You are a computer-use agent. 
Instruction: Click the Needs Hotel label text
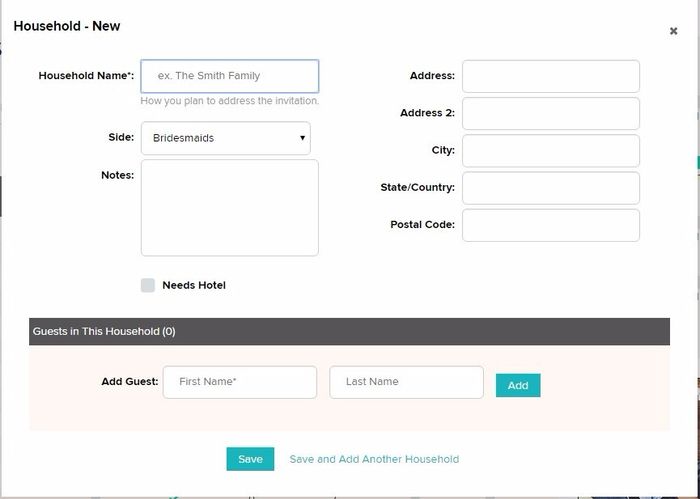pos(194,285)
